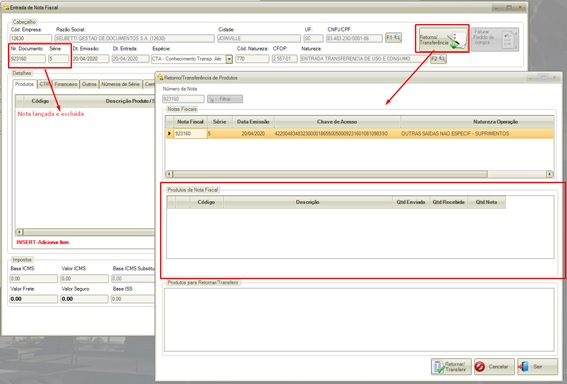Click the Série field in the header
Screen dimensions: 567x384
point(58,59)
